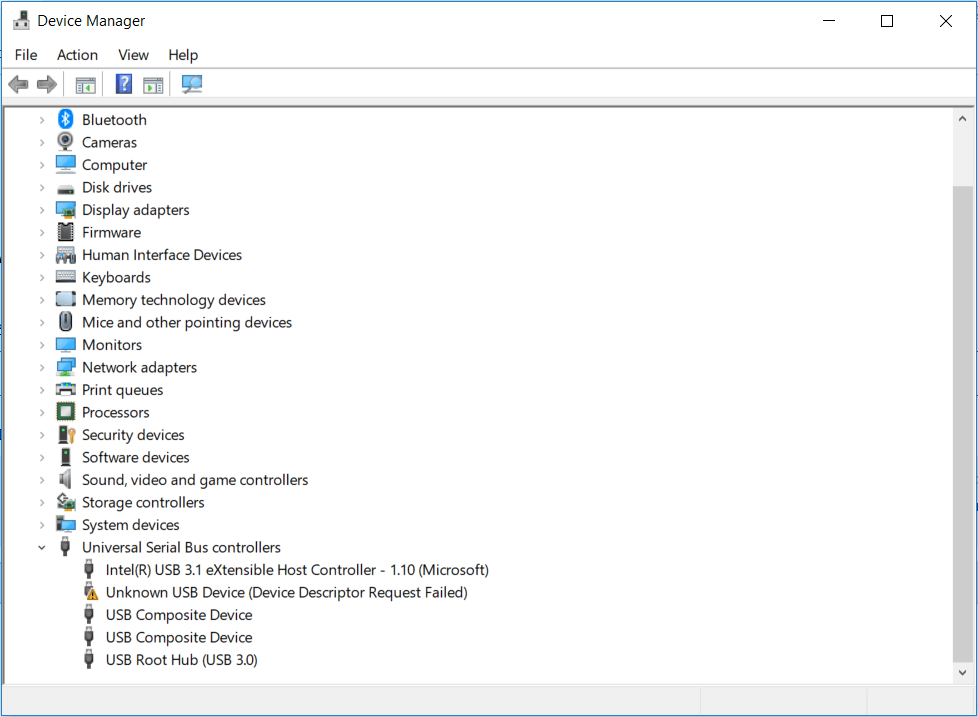Select Intel(R) USB 3.1 eXtensible Host Controller
The height and width of the screenshot is (717, 978).
click(297, 570)
